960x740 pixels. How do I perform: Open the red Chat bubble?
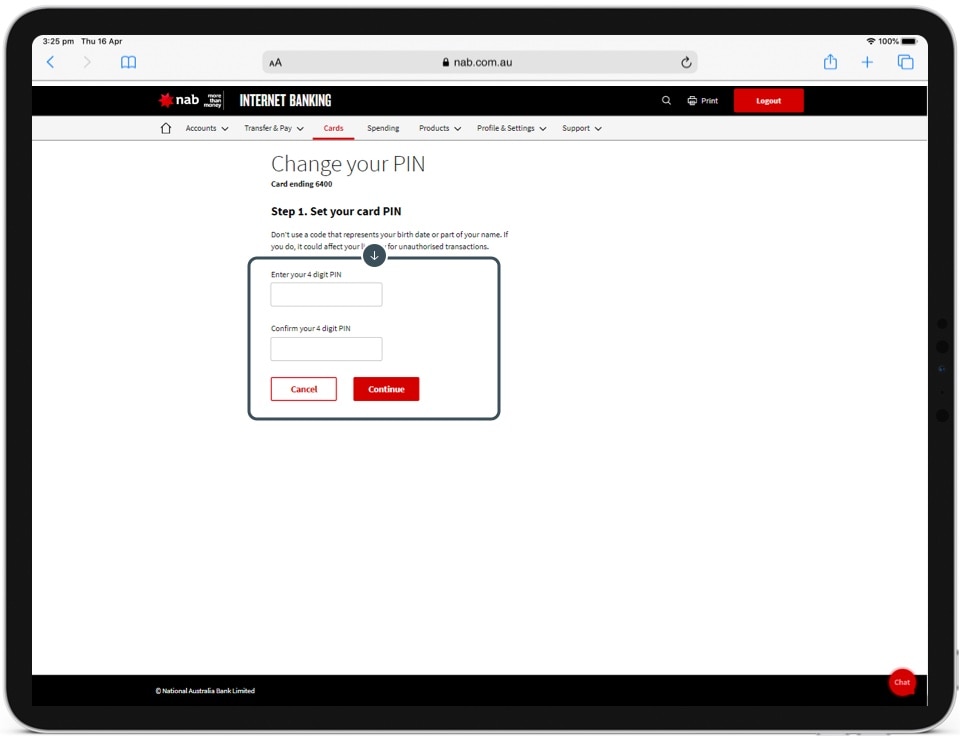click(902, 682)
